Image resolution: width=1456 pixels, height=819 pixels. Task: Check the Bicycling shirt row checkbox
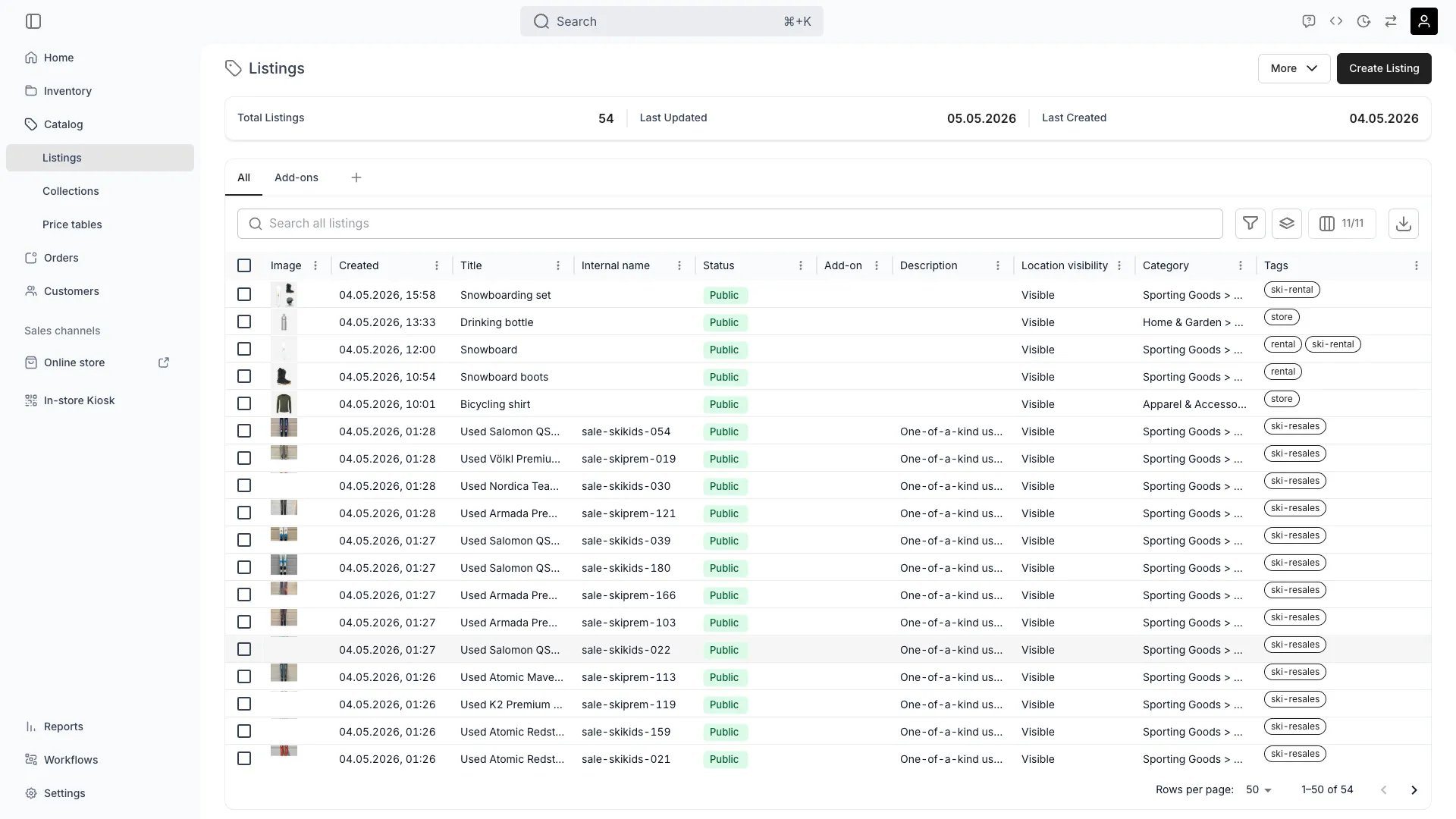point(244,403)
